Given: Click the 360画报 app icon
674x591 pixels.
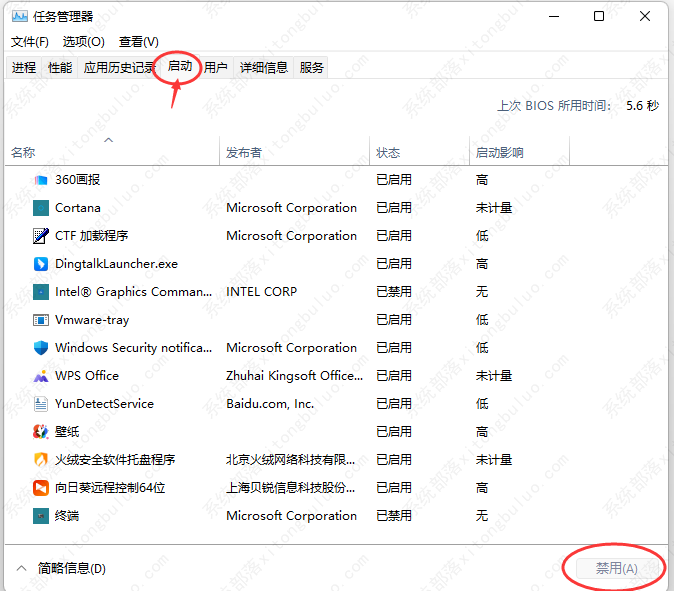Looking at the screenshot, I should pos(41,180).
